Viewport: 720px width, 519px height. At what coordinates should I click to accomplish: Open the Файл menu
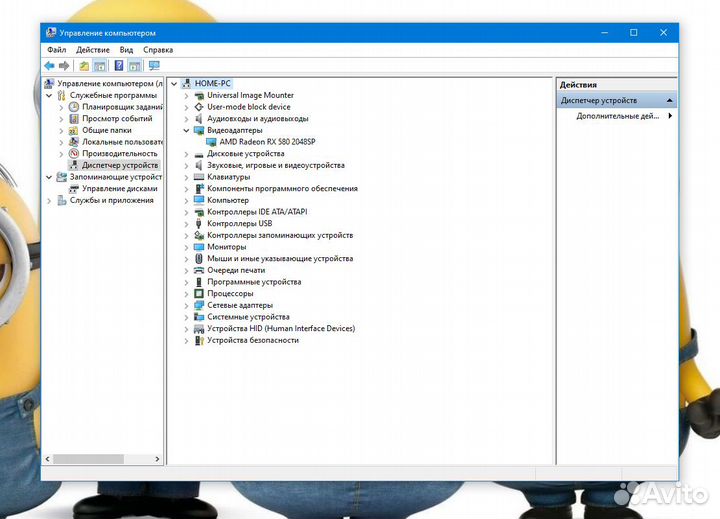pyautogui.click(x=55, y=49)
